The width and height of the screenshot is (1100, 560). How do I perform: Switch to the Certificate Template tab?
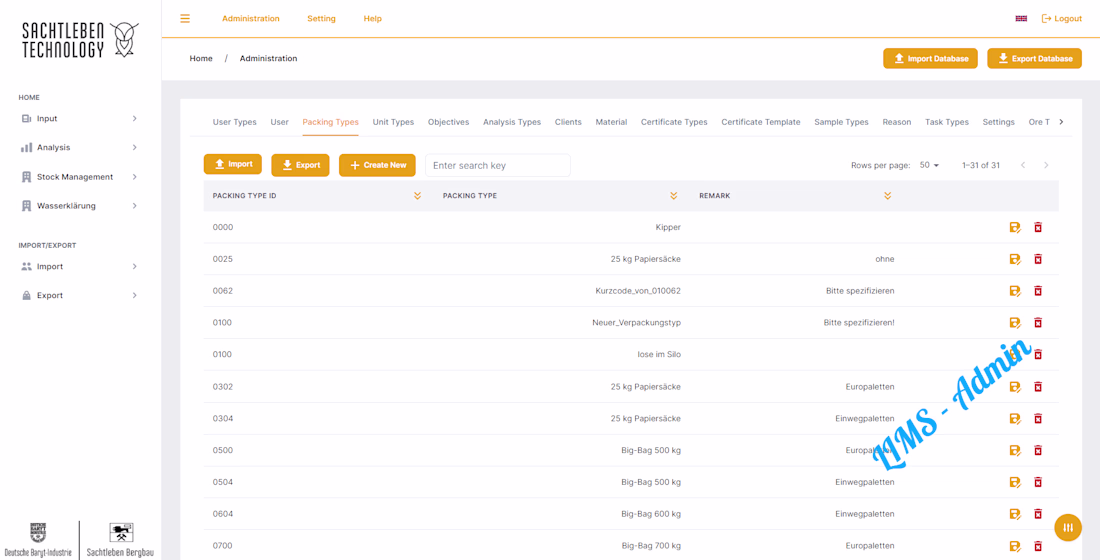(x=760, y=122)
